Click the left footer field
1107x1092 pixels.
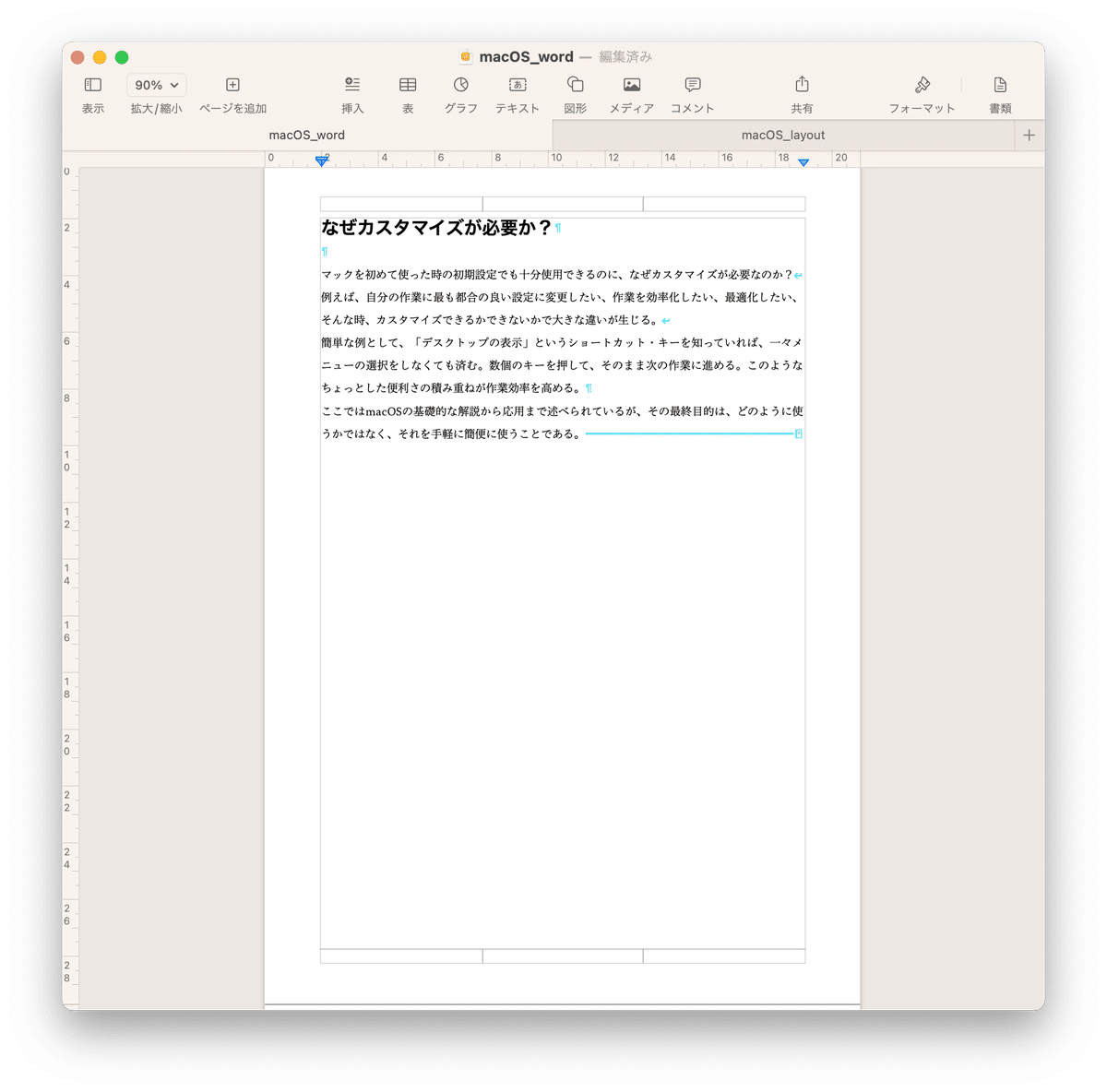pos(401,955)
